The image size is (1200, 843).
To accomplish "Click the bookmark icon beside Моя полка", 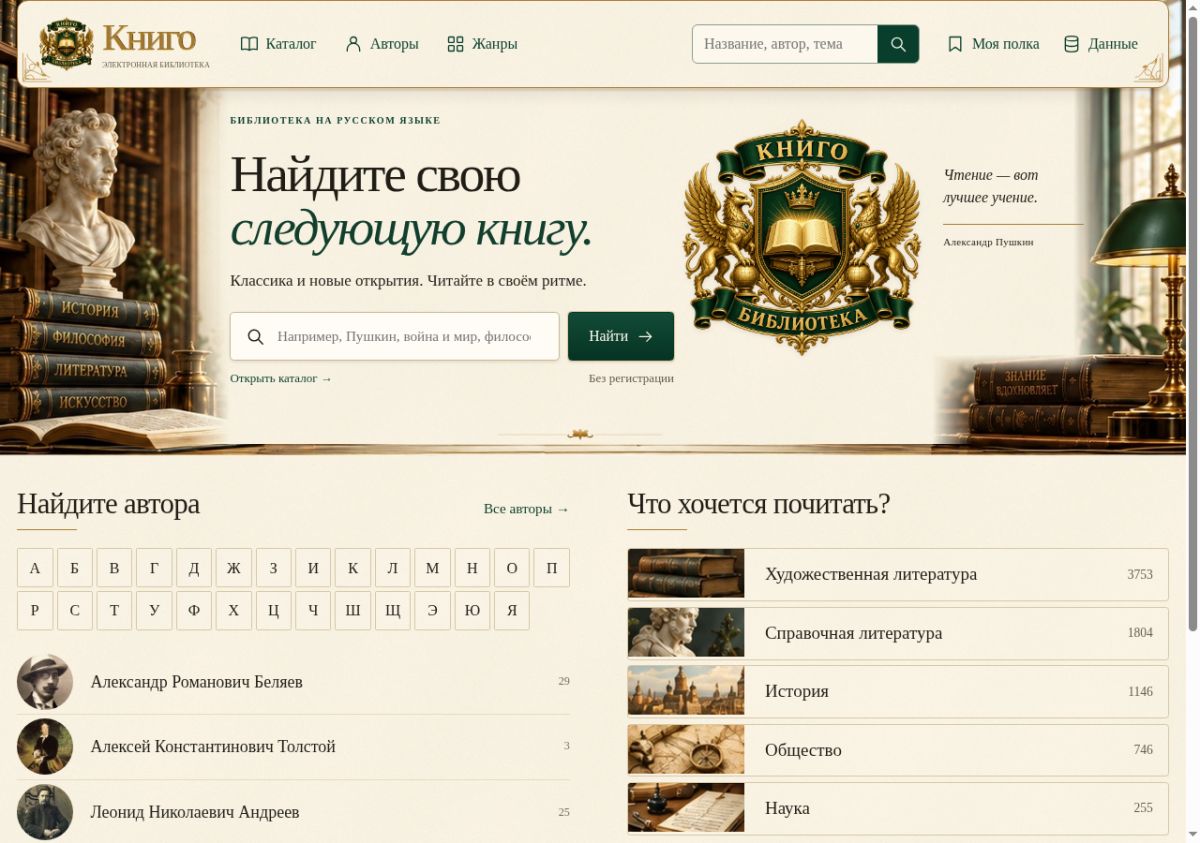I will [x=955, y=44].
